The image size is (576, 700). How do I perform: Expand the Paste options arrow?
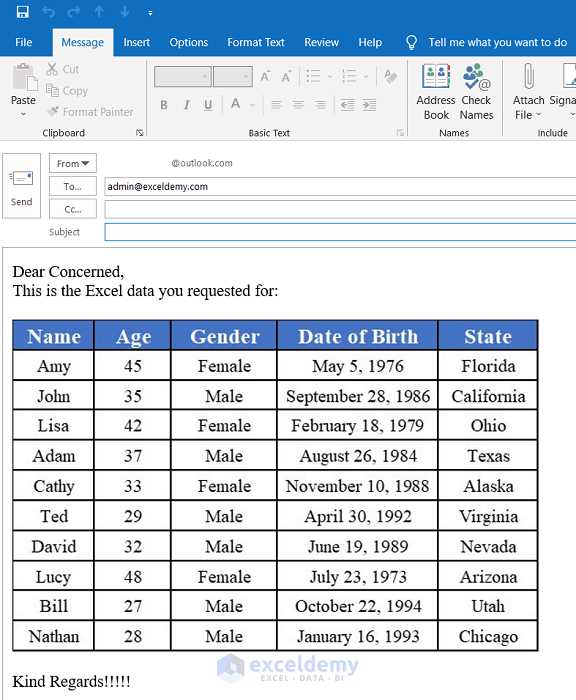click(23, 114)
